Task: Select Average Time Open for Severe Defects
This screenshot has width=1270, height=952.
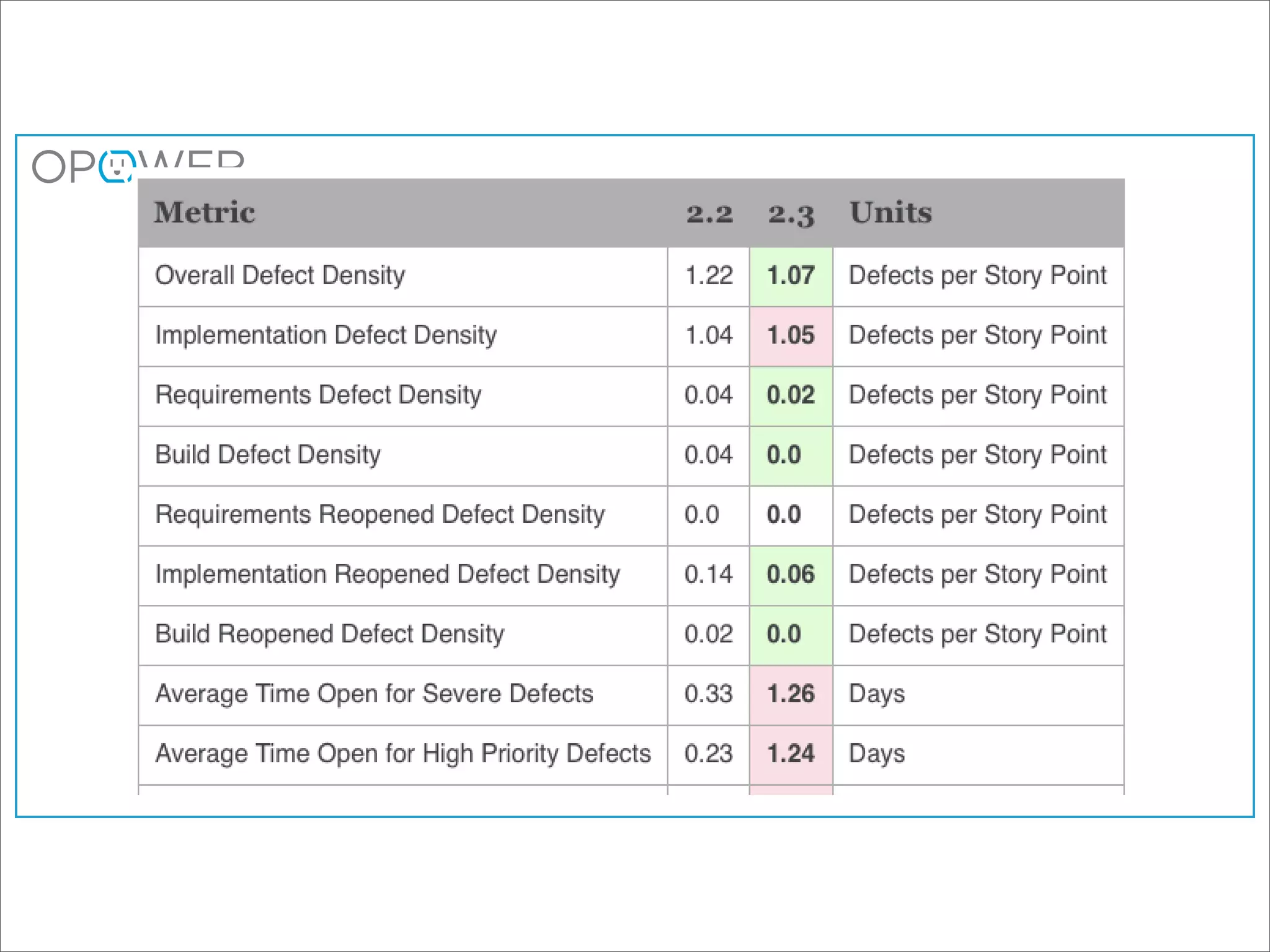Action: [x=374, y=694]
